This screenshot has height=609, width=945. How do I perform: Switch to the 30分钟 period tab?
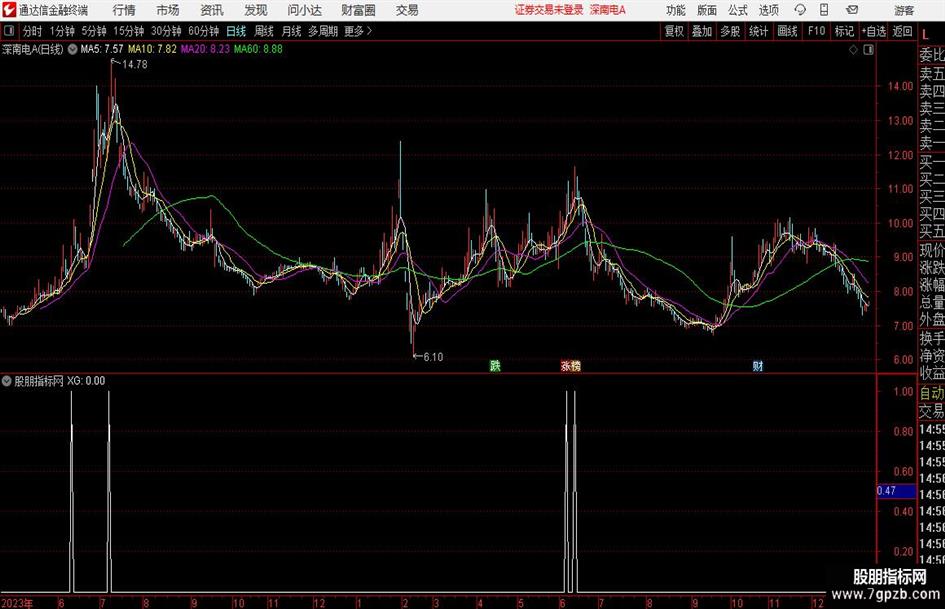[166, 31]
